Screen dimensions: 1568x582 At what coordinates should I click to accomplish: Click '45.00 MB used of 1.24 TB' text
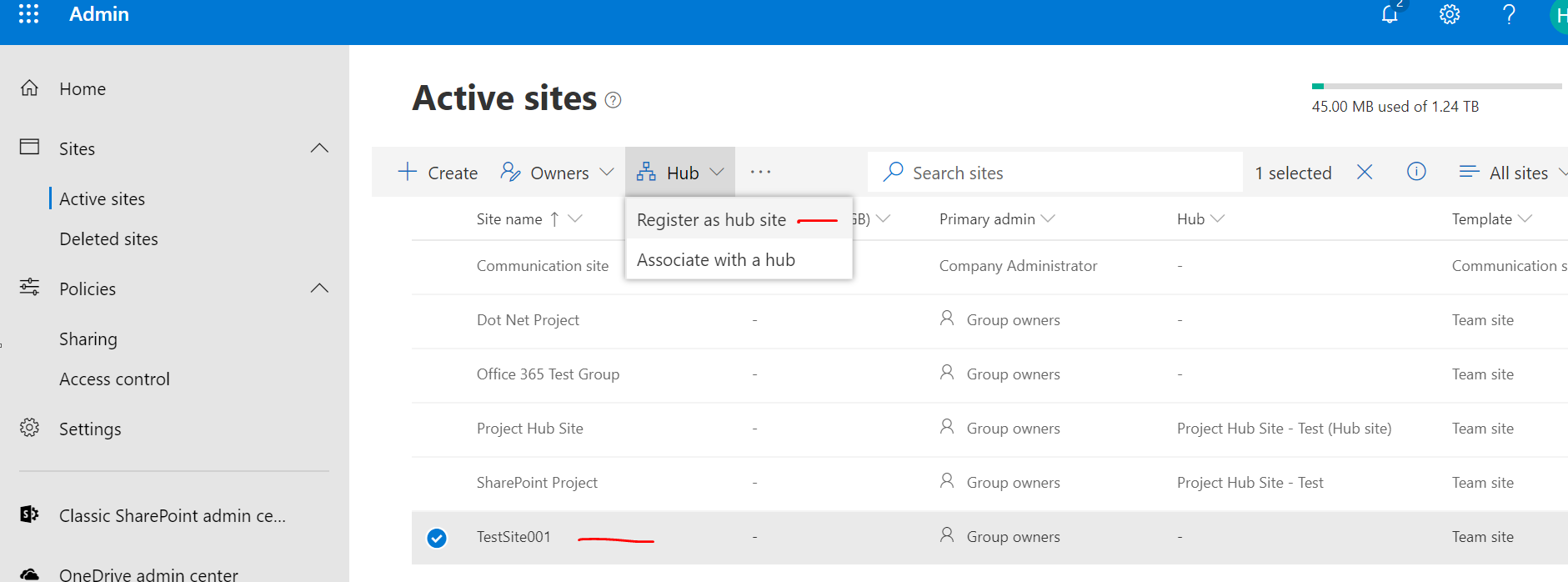click(1395, 106)
